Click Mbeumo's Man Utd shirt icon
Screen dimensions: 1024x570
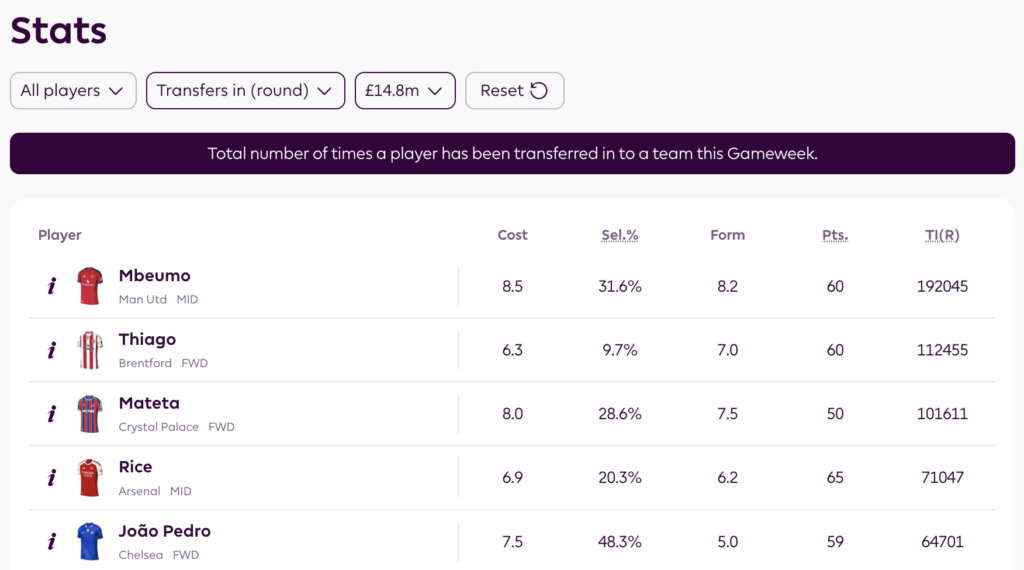90,287
